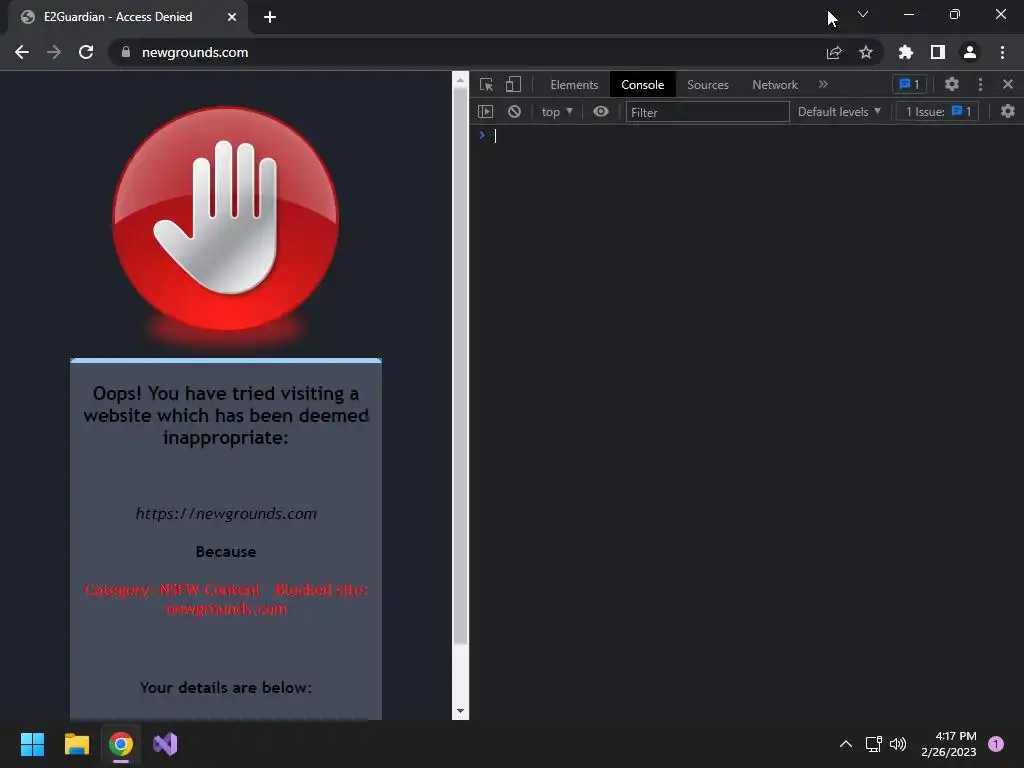Click the red stop-hand image

[x=226, y=219]
